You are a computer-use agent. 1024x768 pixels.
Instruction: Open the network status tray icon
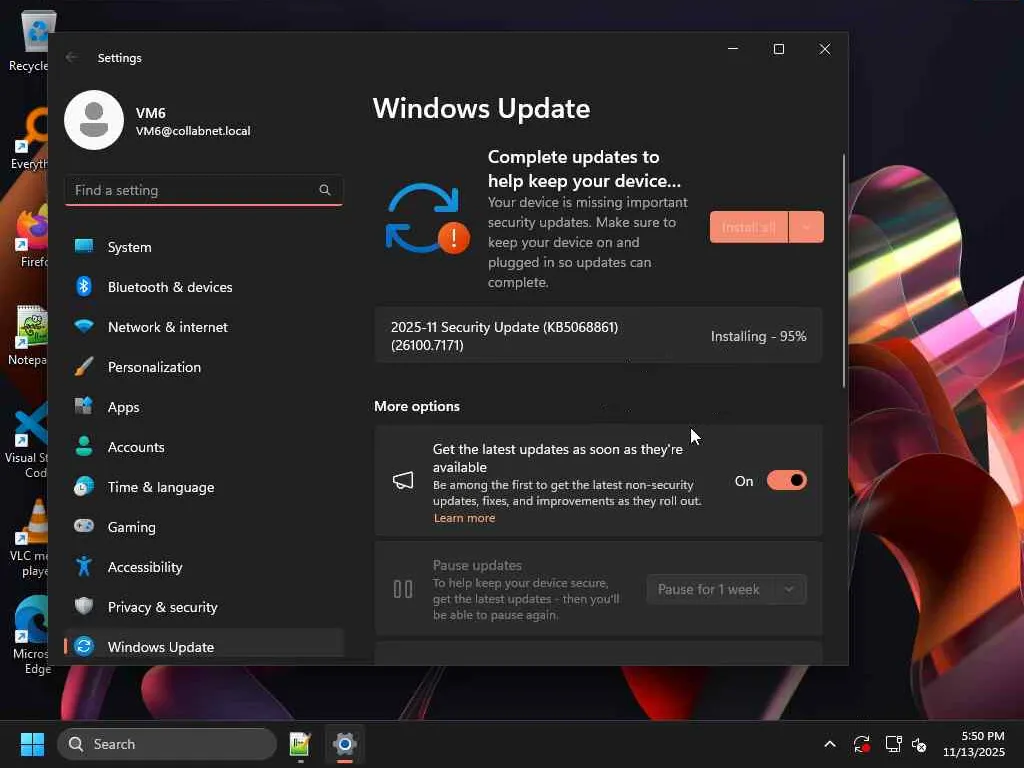[893, 744]
